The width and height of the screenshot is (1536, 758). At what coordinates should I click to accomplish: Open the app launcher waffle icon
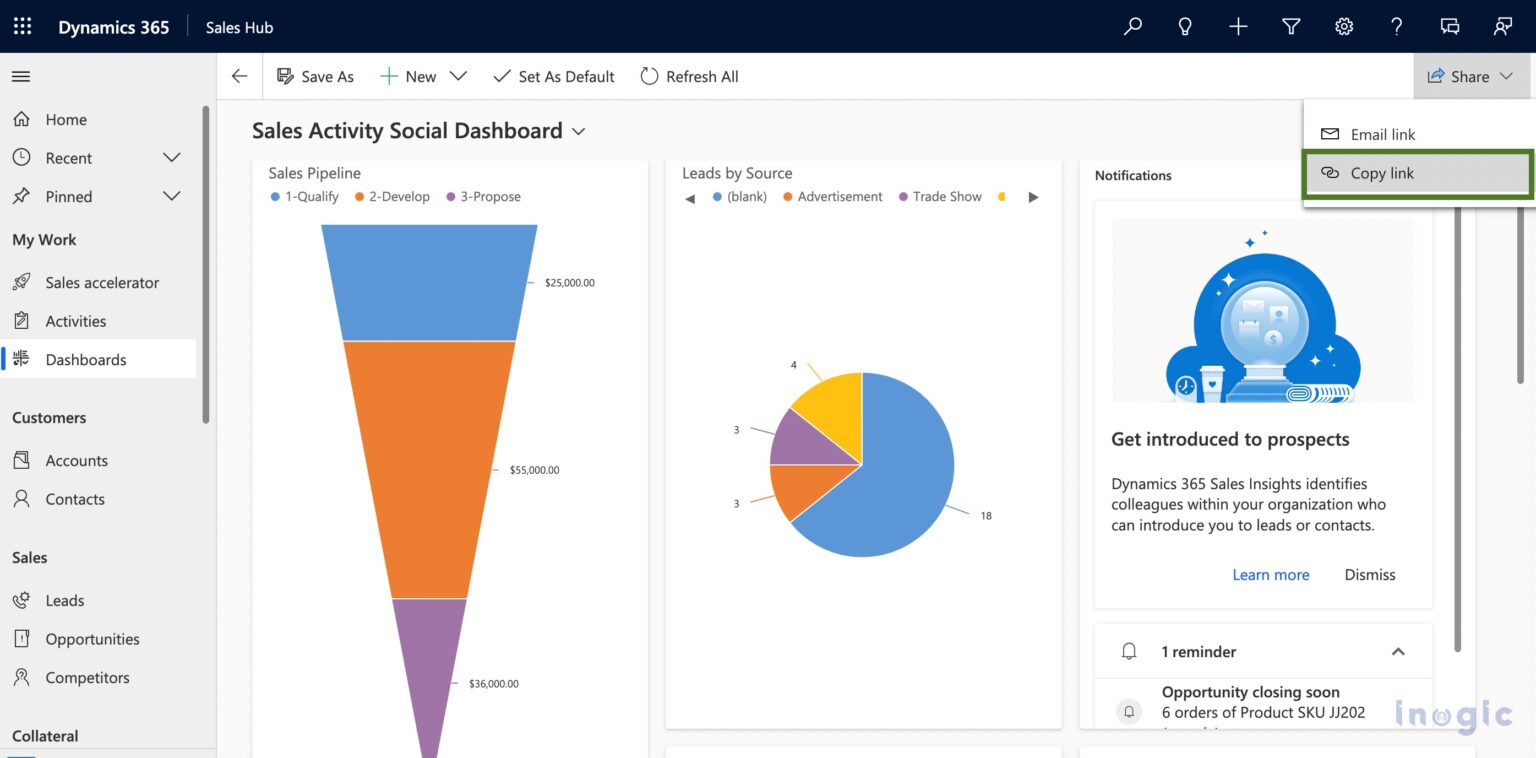(x=22, y=26)
